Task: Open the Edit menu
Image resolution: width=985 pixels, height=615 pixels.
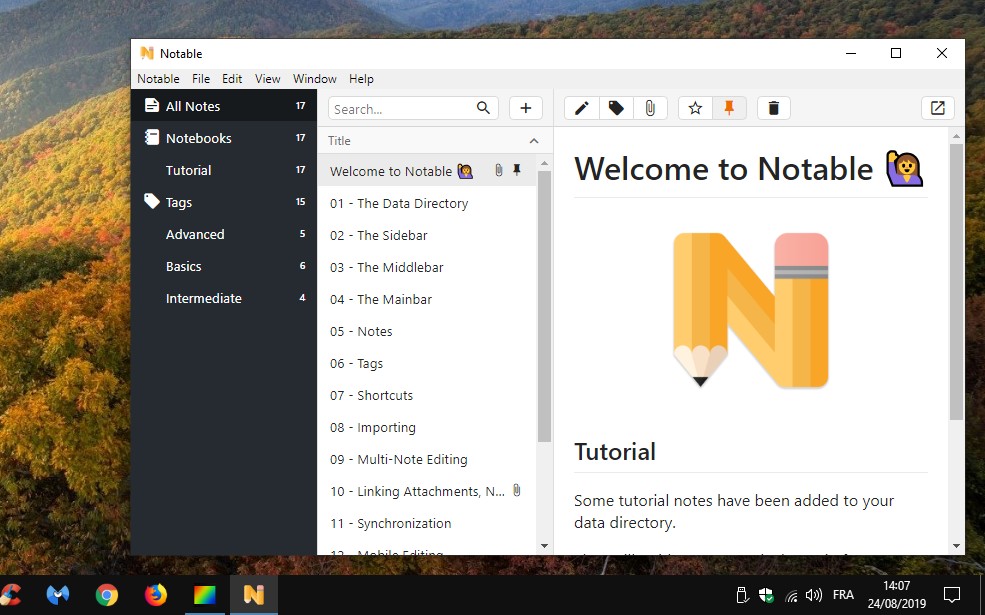Action: point(232,79)
